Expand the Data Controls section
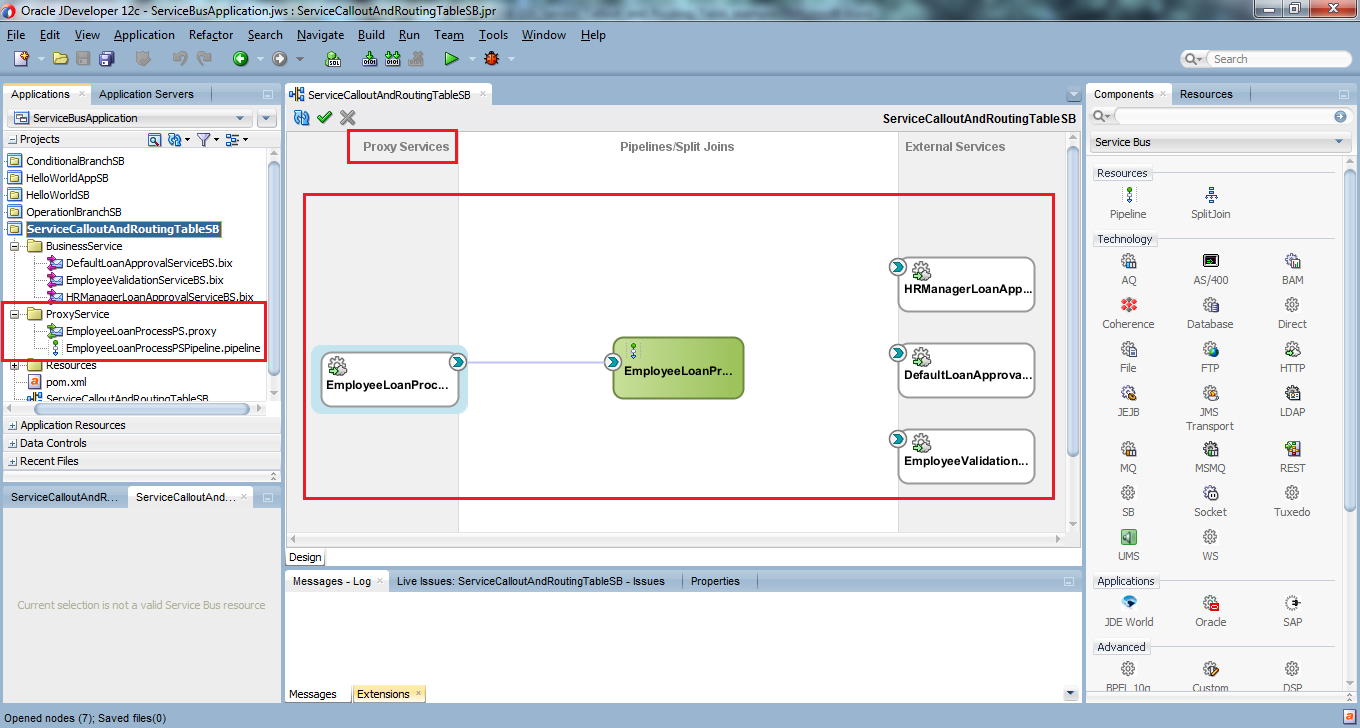The width and height of the screenshot is (1360, 728). [12, 443]
